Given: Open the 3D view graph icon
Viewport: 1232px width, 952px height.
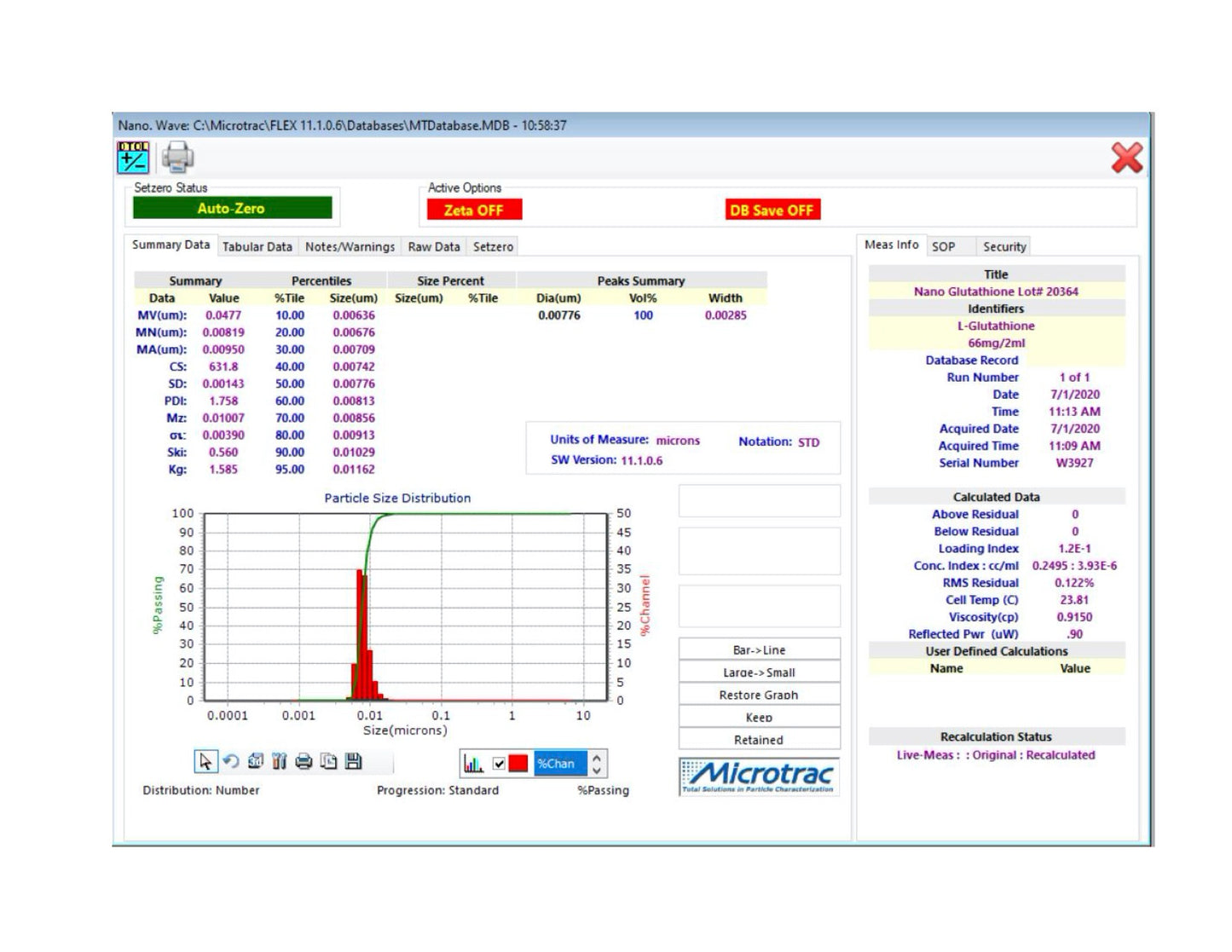Looking at the screenshot, I should [x=255, y=762].
